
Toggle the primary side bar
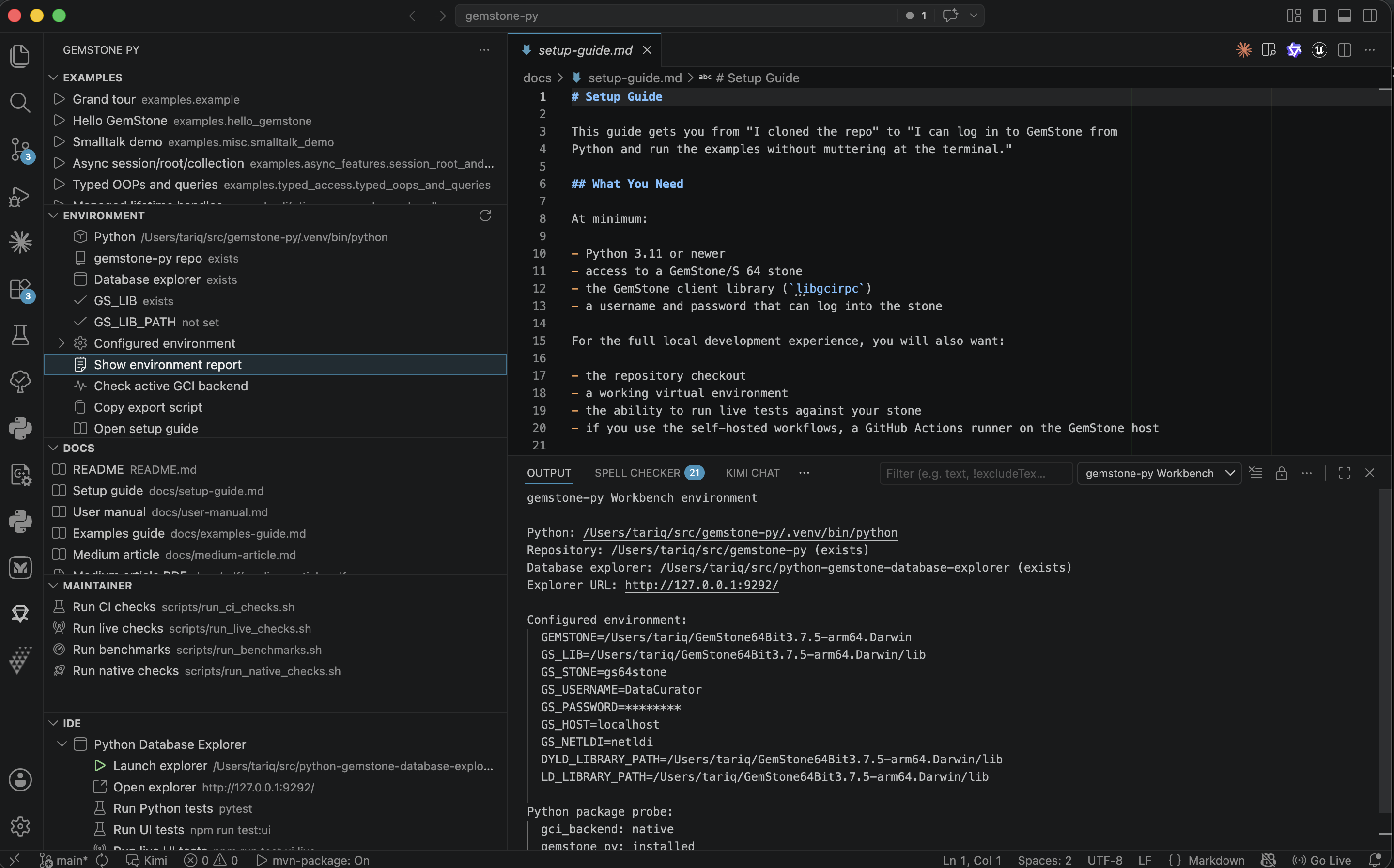(1319, 15)
